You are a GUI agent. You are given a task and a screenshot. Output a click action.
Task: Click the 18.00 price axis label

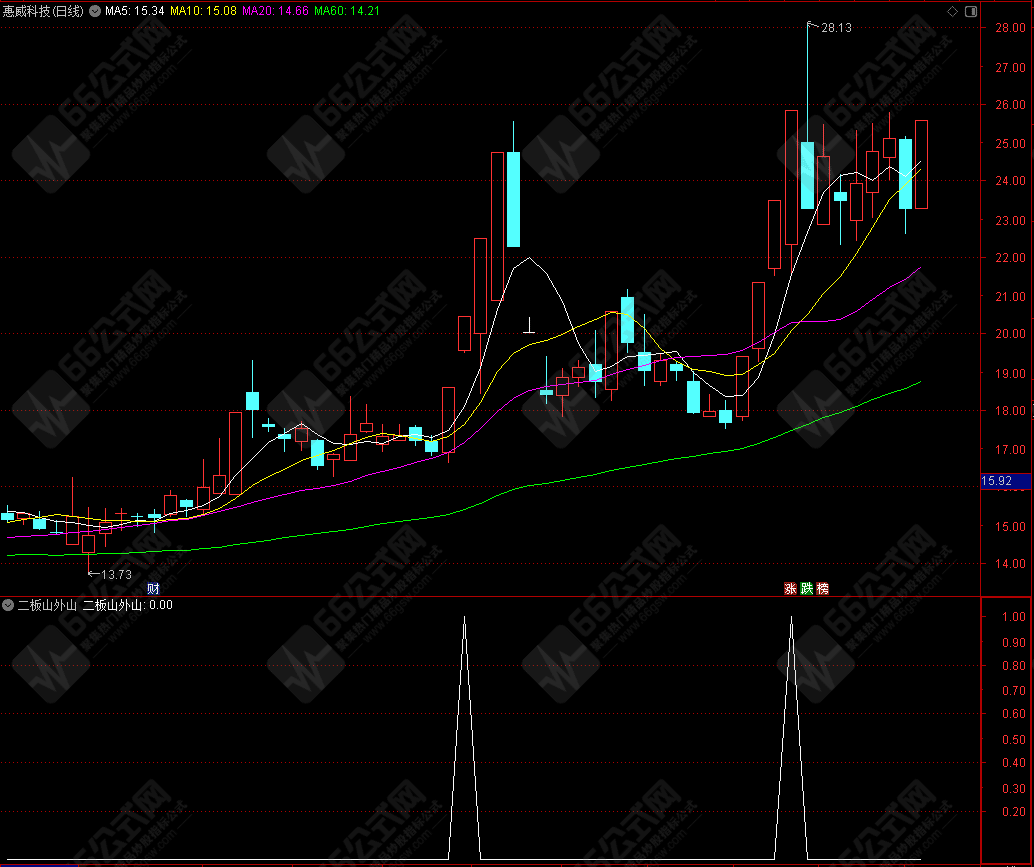click(1010, 410)
